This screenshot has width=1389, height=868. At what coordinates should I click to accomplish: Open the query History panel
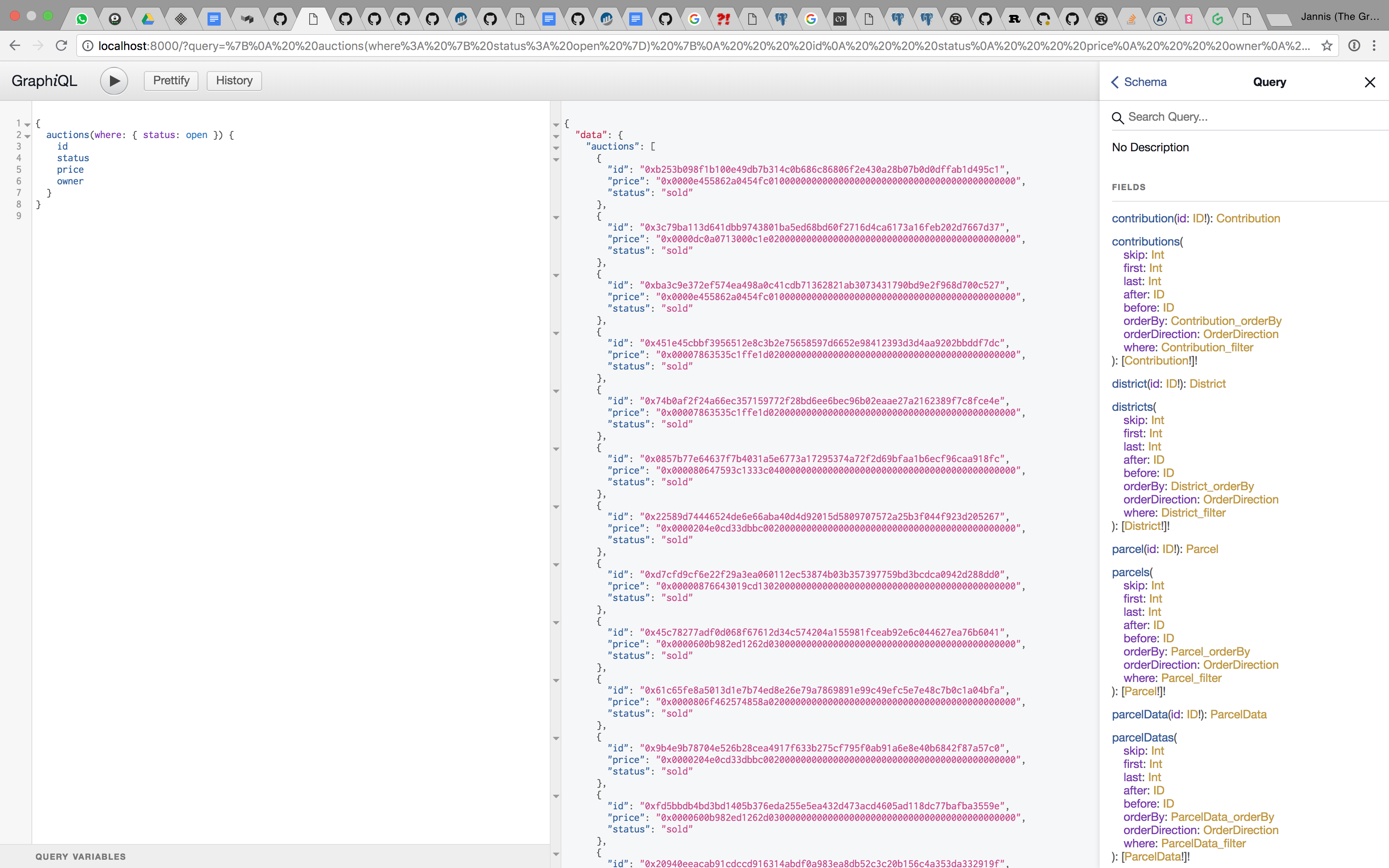[234, 80]
